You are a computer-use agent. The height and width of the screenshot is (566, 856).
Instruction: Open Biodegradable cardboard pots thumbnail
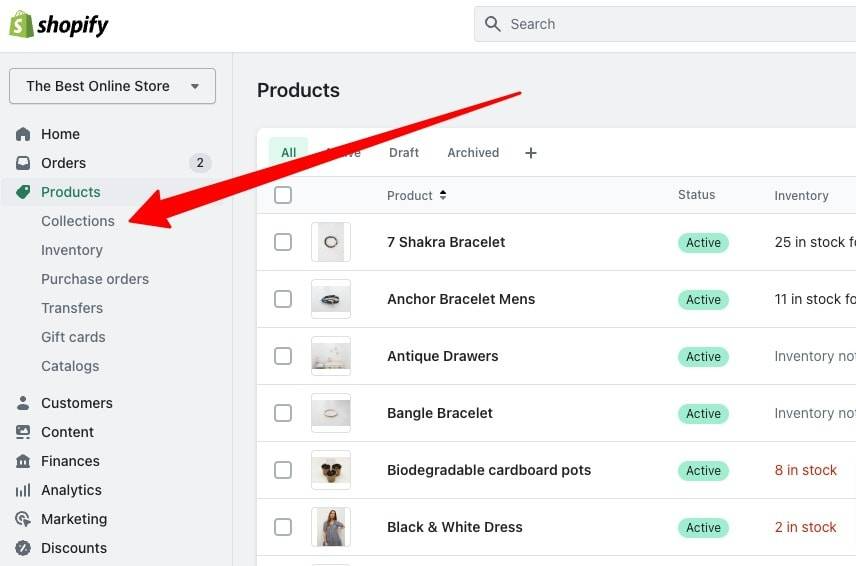click(331, 470)
